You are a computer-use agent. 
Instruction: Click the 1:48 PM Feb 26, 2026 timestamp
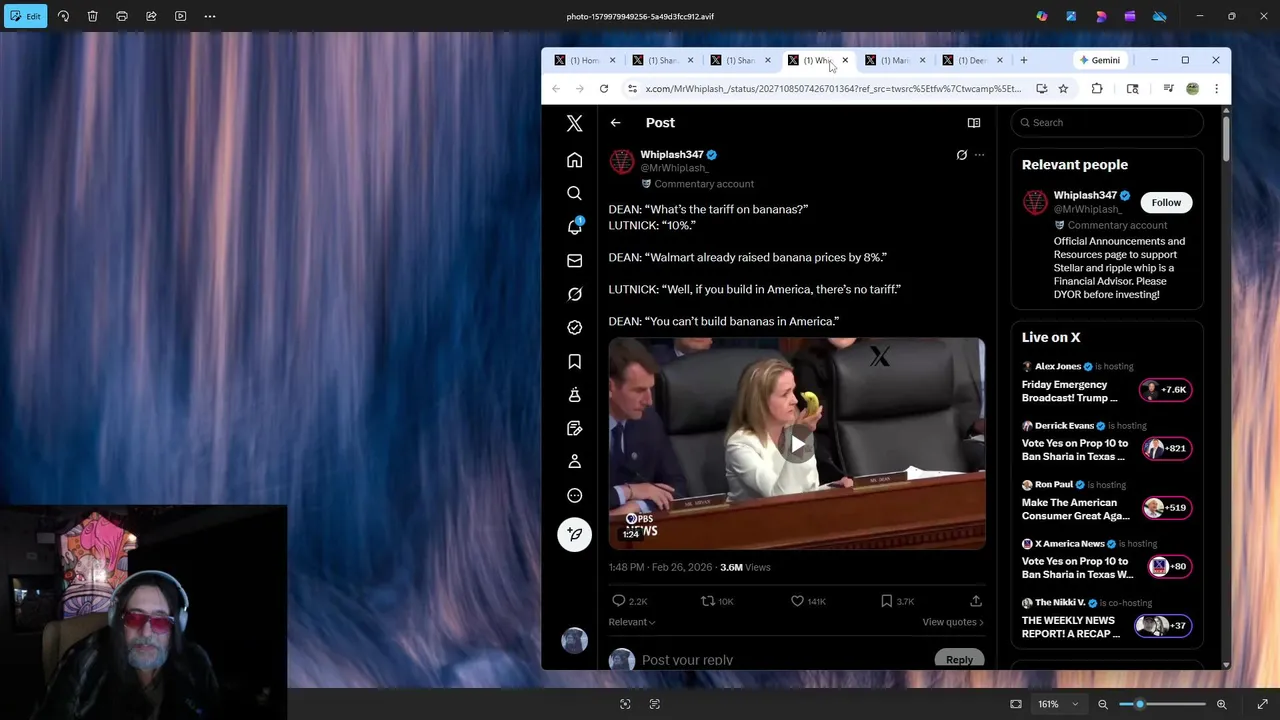tap(660, 567)
